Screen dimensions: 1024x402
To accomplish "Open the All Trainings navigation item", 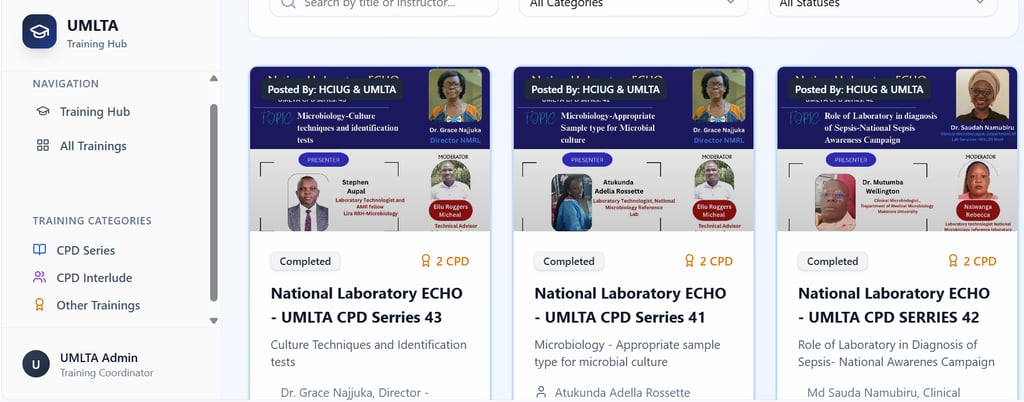I will tap(93, 146).
